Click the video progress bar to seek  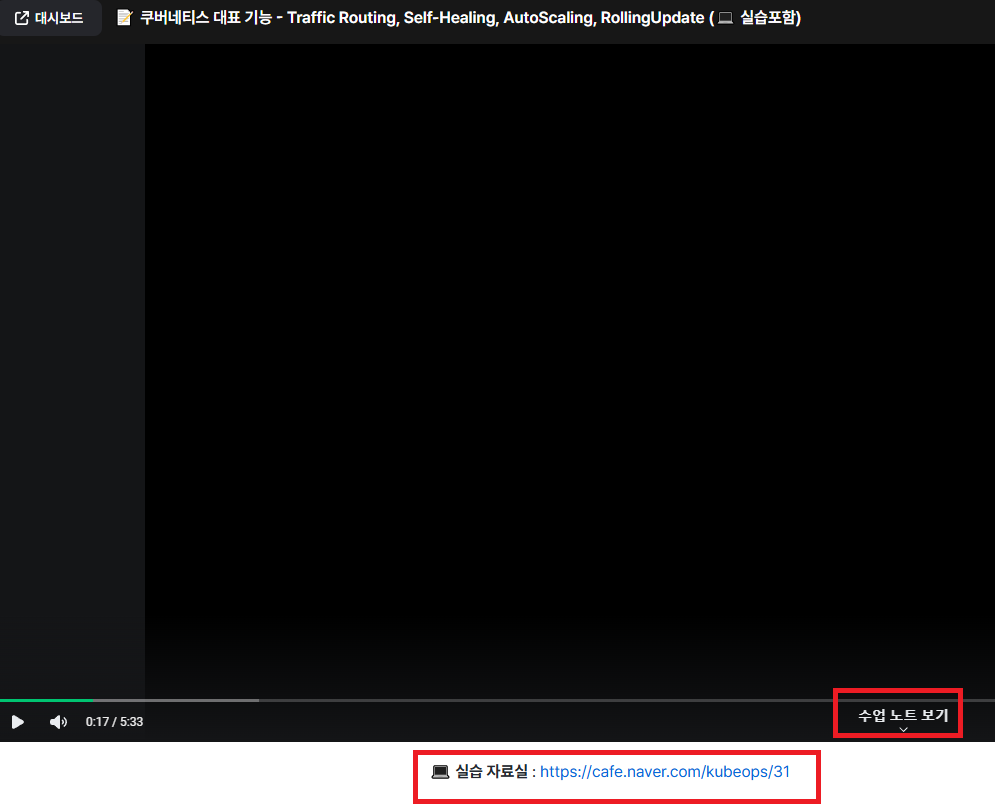(498, 700)
